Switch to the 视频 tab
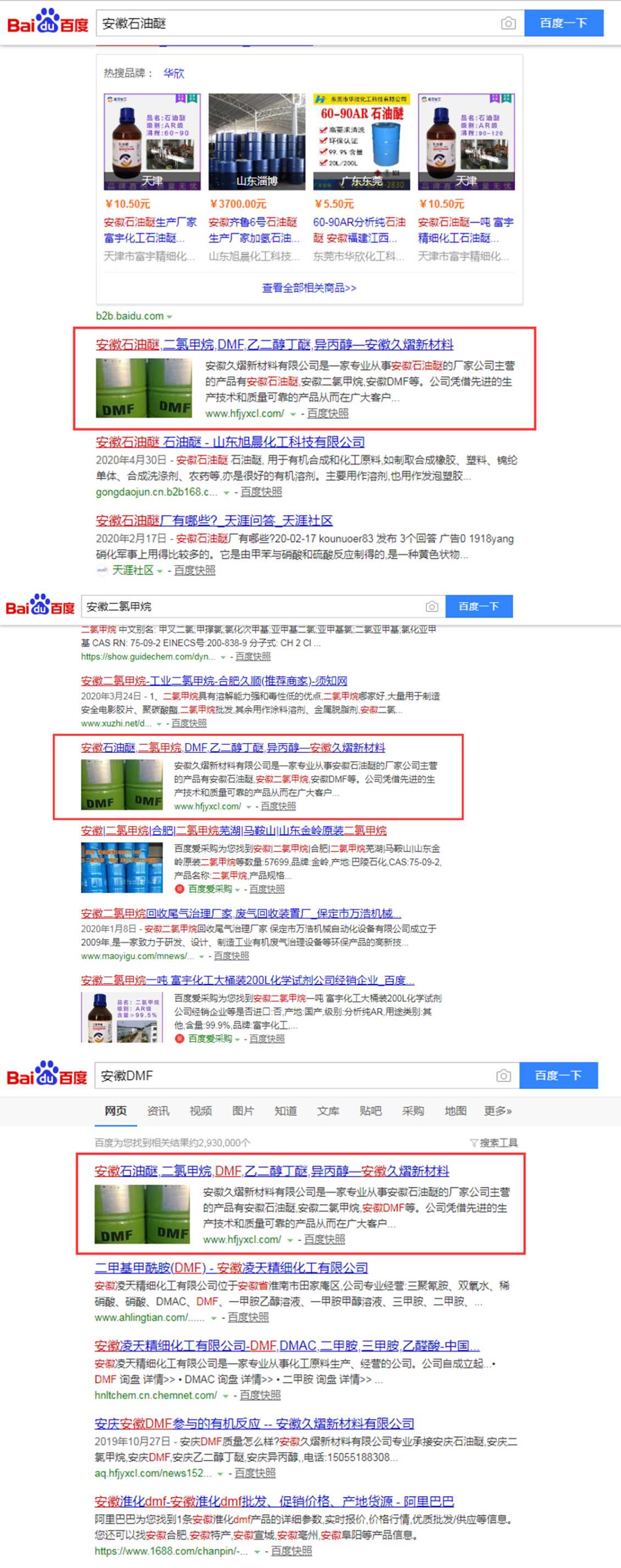The image size is (621, 1568). tap(201, 1111)
